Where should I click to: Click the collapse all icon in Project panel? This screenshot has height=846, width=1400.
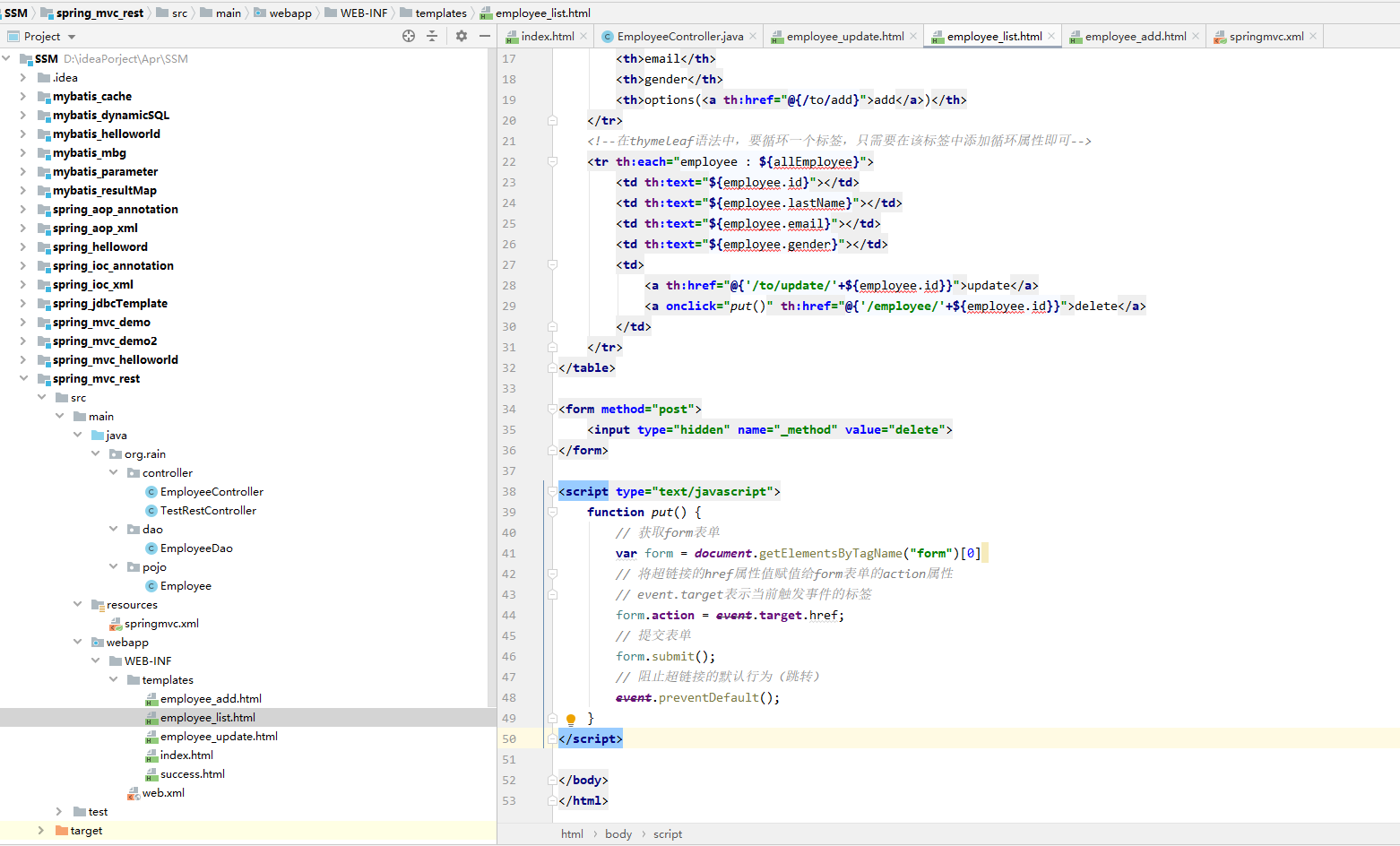pos(432,36)
